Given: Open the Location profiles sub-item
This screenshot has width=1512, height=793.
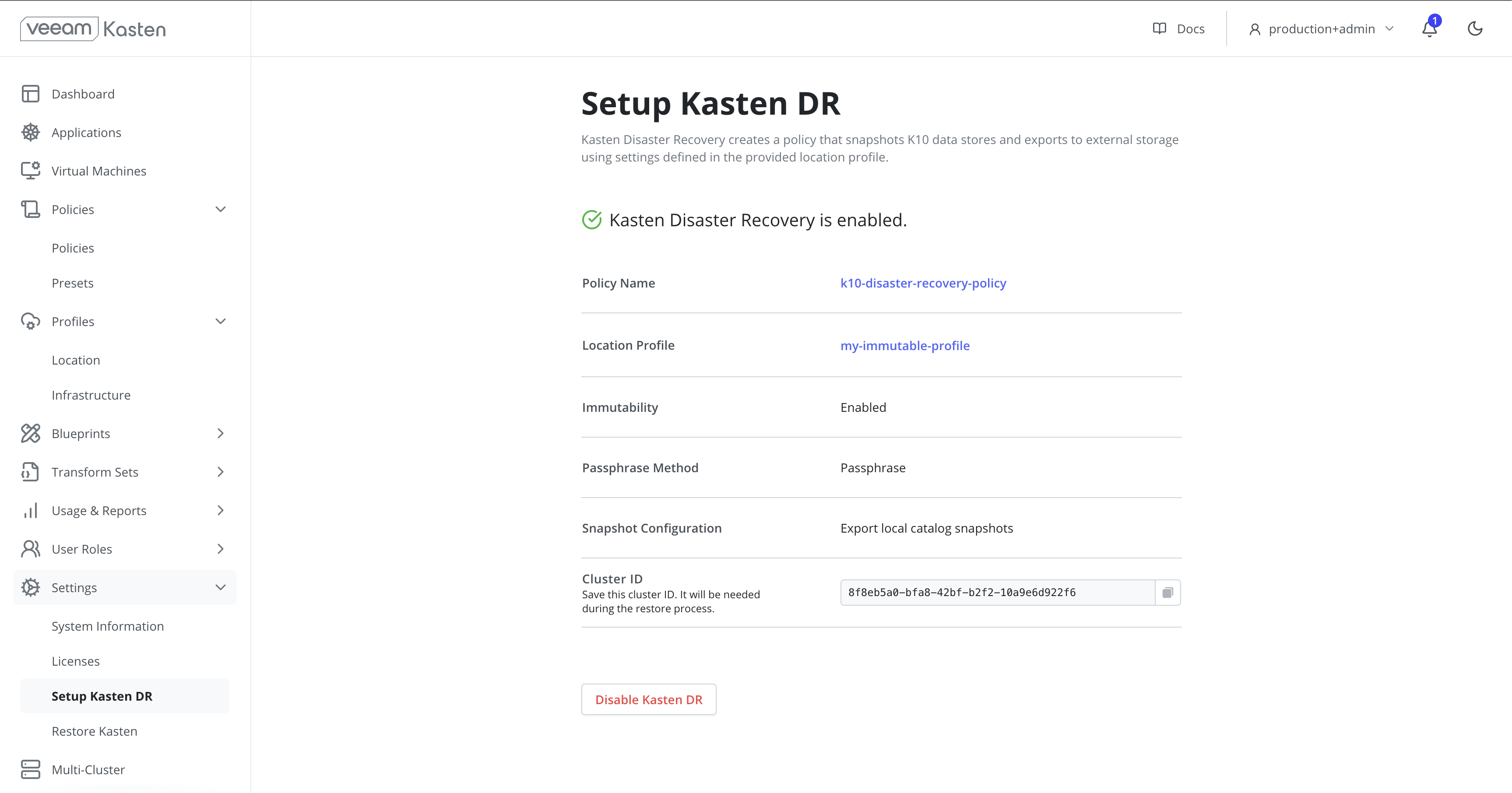Looking at the screenshot, I should click(x=76, y=361).
